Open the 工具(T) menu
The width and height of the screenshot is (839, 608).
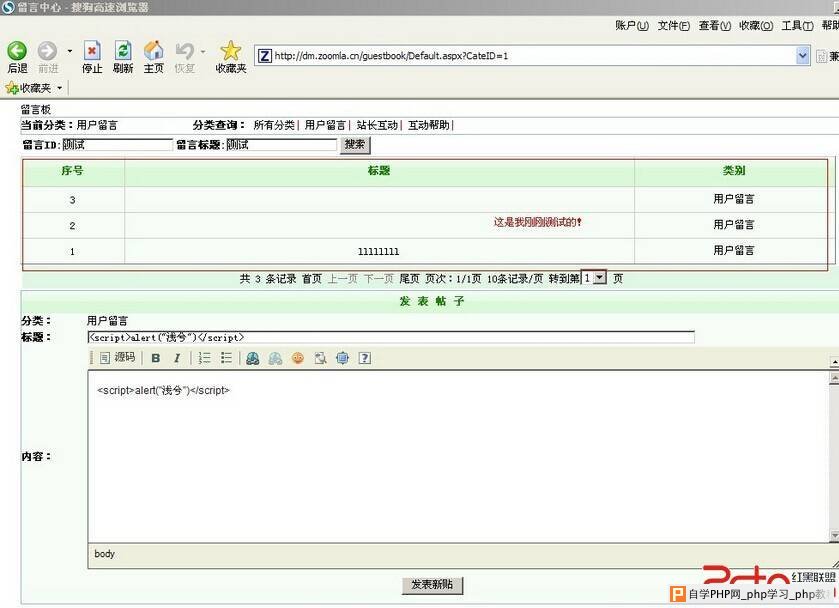pyautogui.click(x=797, y=26)
